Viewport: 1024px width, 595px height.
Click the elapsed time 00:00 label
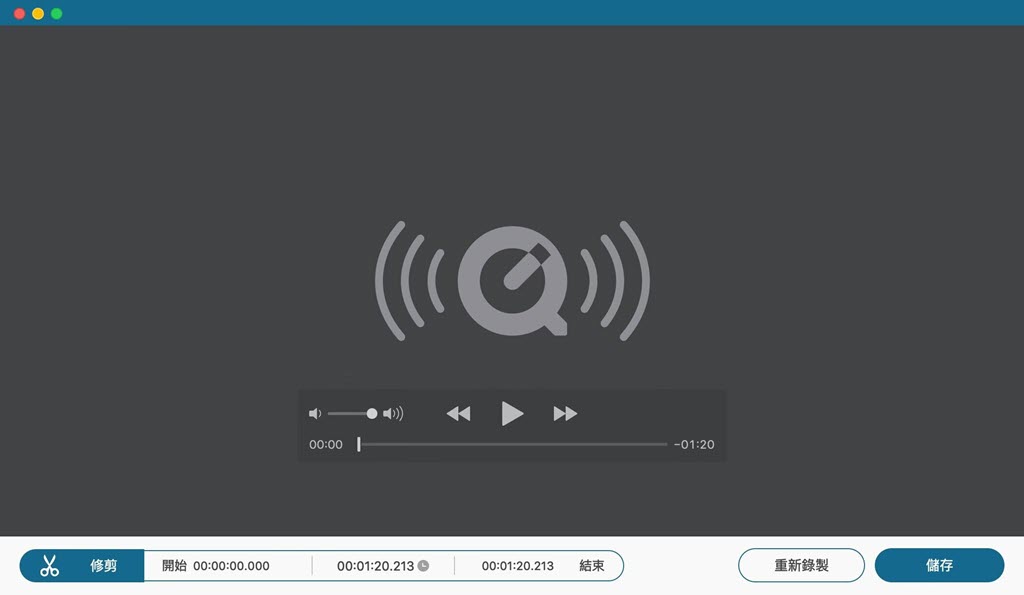(326, 444)
